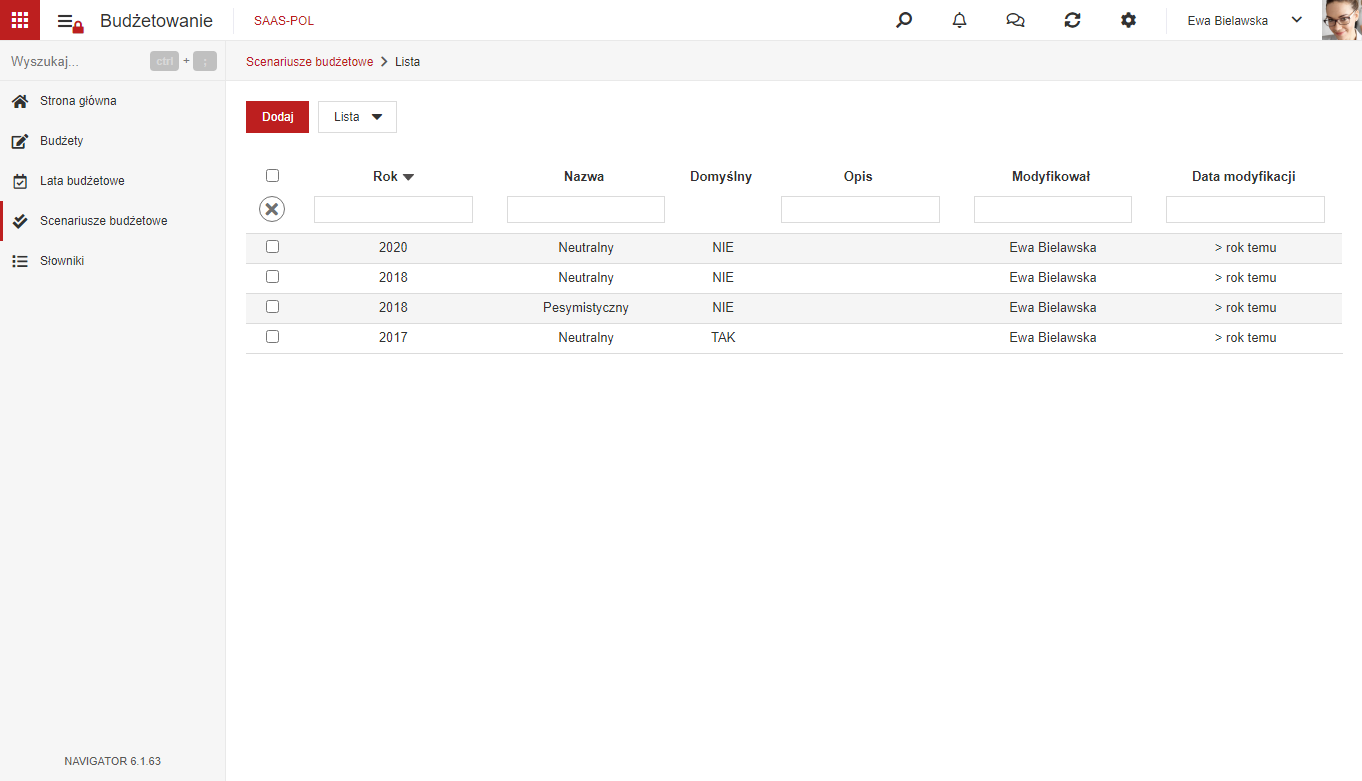Screen dimensions: 1362x781
Task: Open the user profile photo thumbnail
Action: [x=1342, y=20]
